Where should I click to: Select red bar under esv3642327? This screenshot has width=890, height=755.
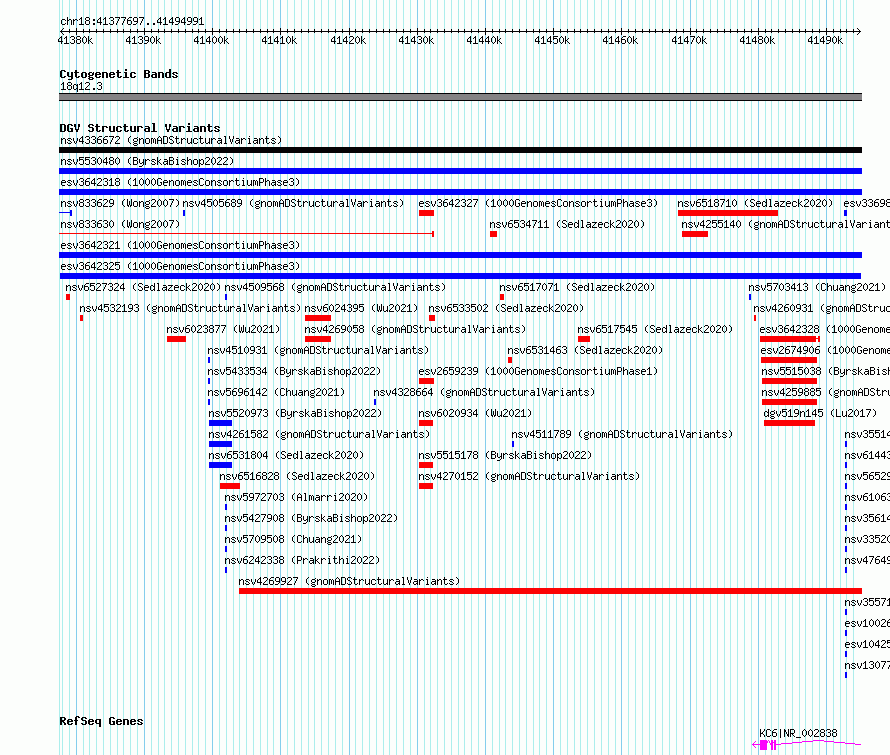pos(426,213)
